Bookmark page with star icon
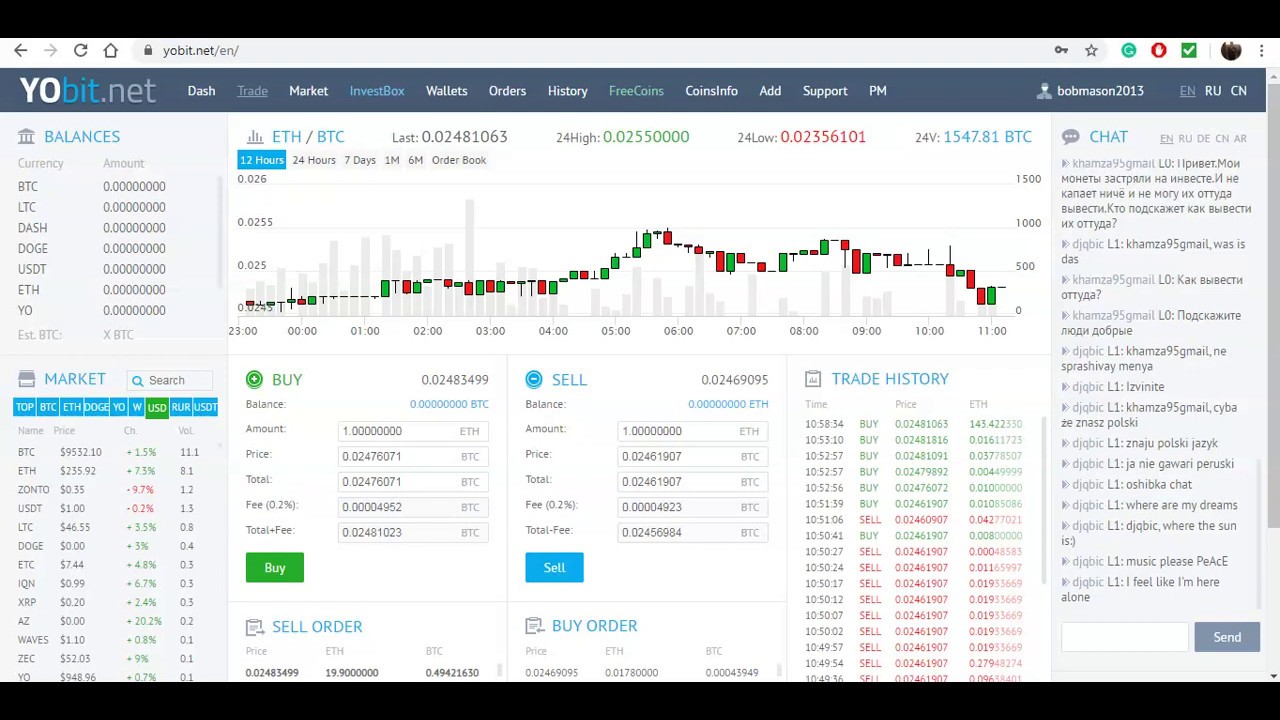This screenshot has height=720, width=1280. 1091,50
